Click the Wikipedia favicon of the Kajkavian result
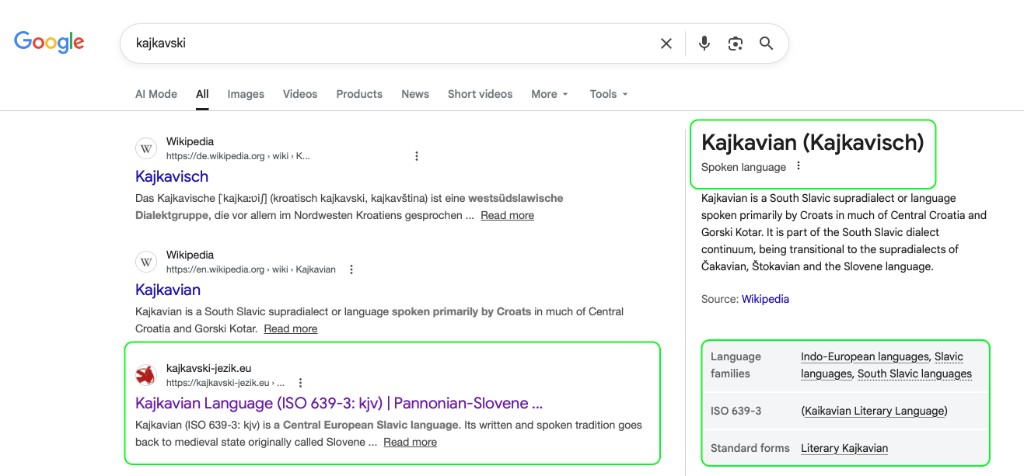The height and width of the screenshot is (476, 1024). [146, 262]
